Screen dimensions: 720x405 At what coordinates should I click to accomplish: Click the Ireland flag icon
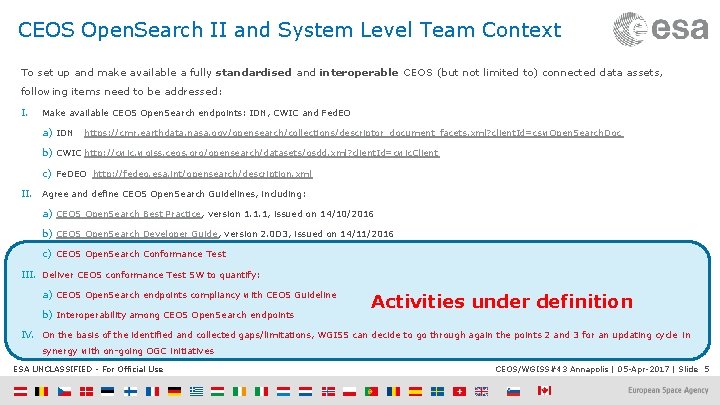tap(239, 391)
